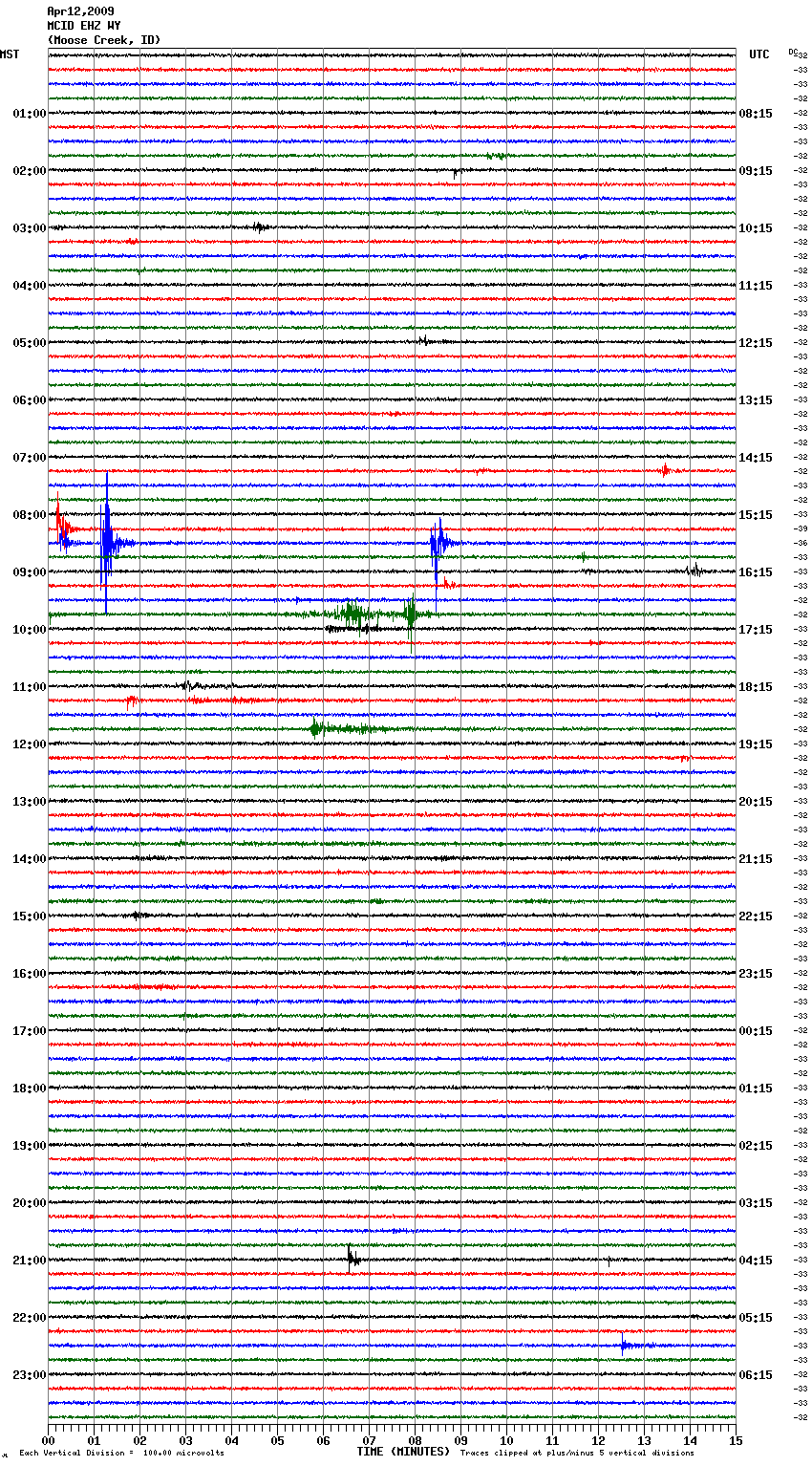Click the 00:15 UTC time label

[x=756, y=1031]
